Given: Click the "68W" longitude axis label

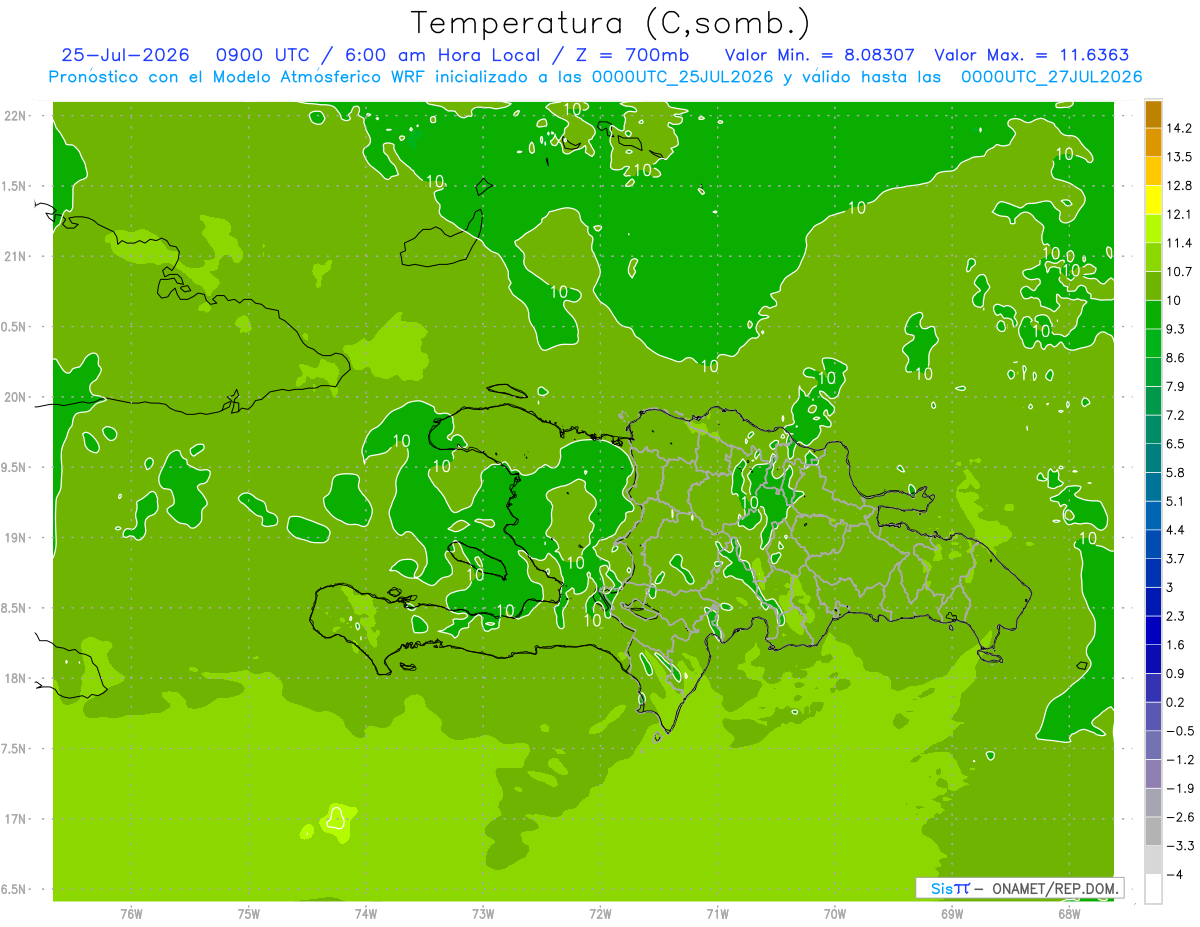Looking at the screenshot, I should (1069, 913).
